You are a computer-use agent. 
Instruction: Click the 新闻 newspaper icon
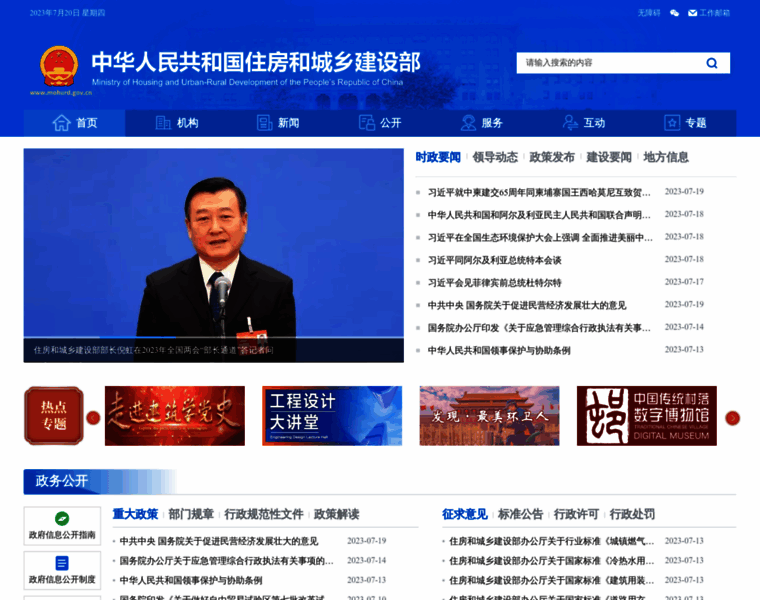264,123
